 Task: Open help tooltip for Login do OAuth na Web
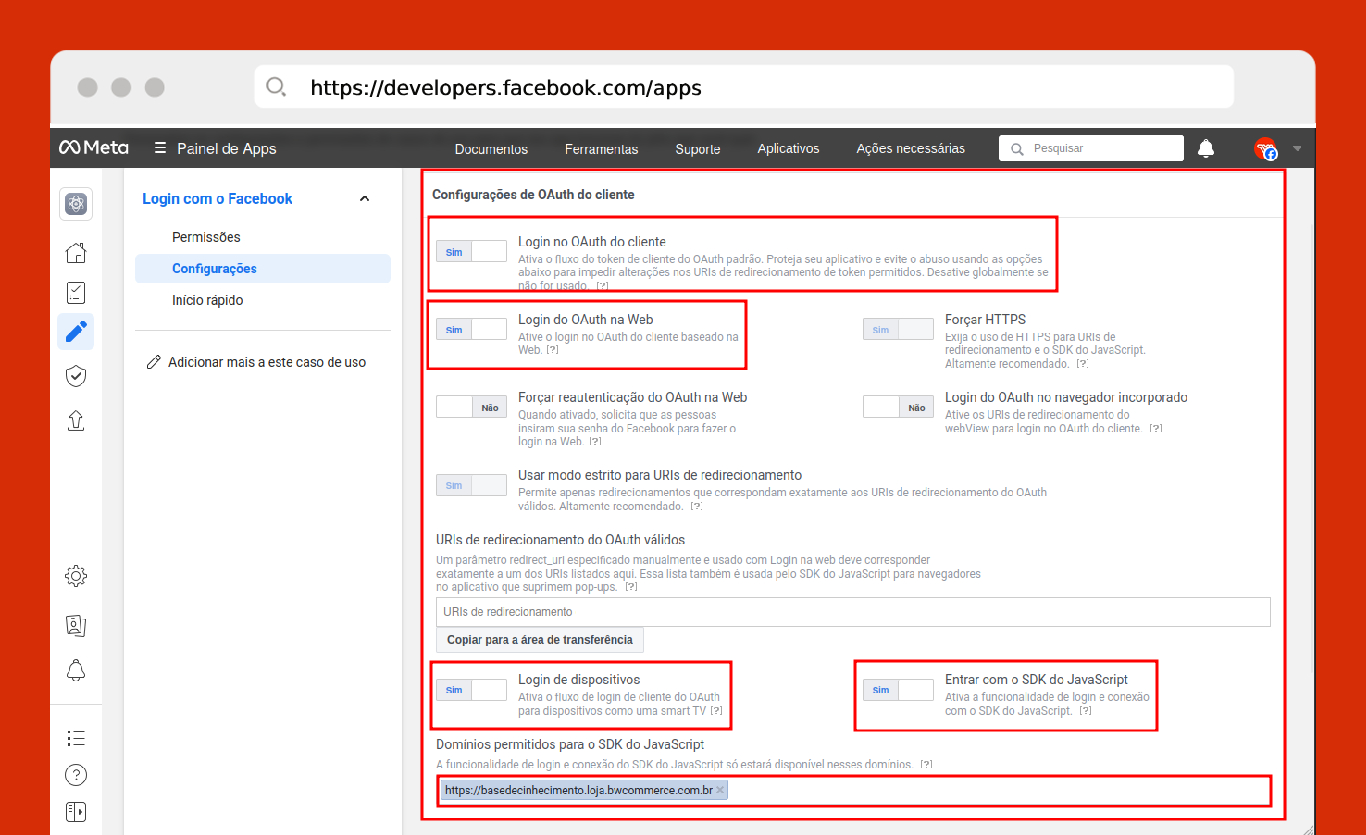[x=553, y=351]
